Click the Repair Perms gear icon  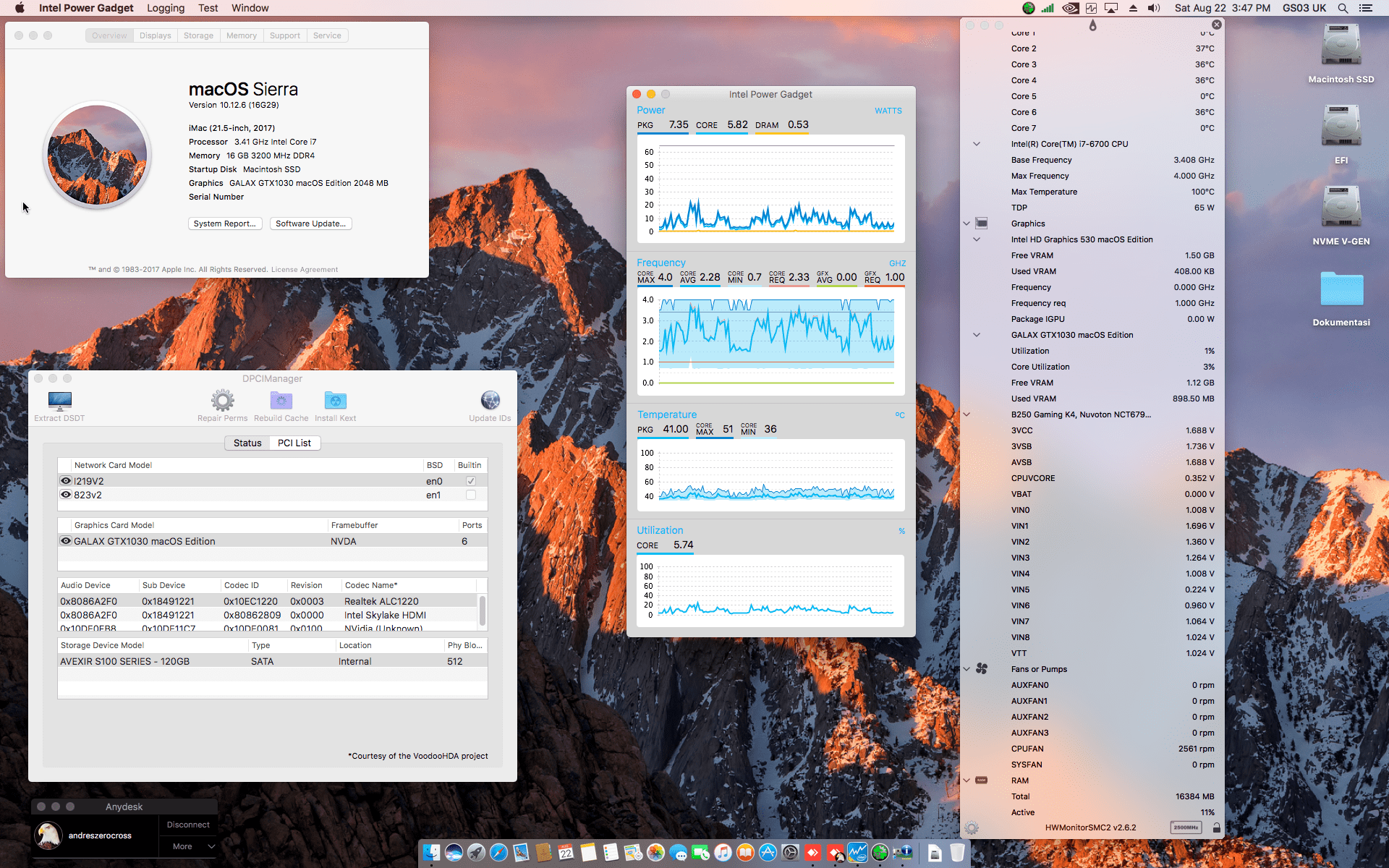pos(222,401)
